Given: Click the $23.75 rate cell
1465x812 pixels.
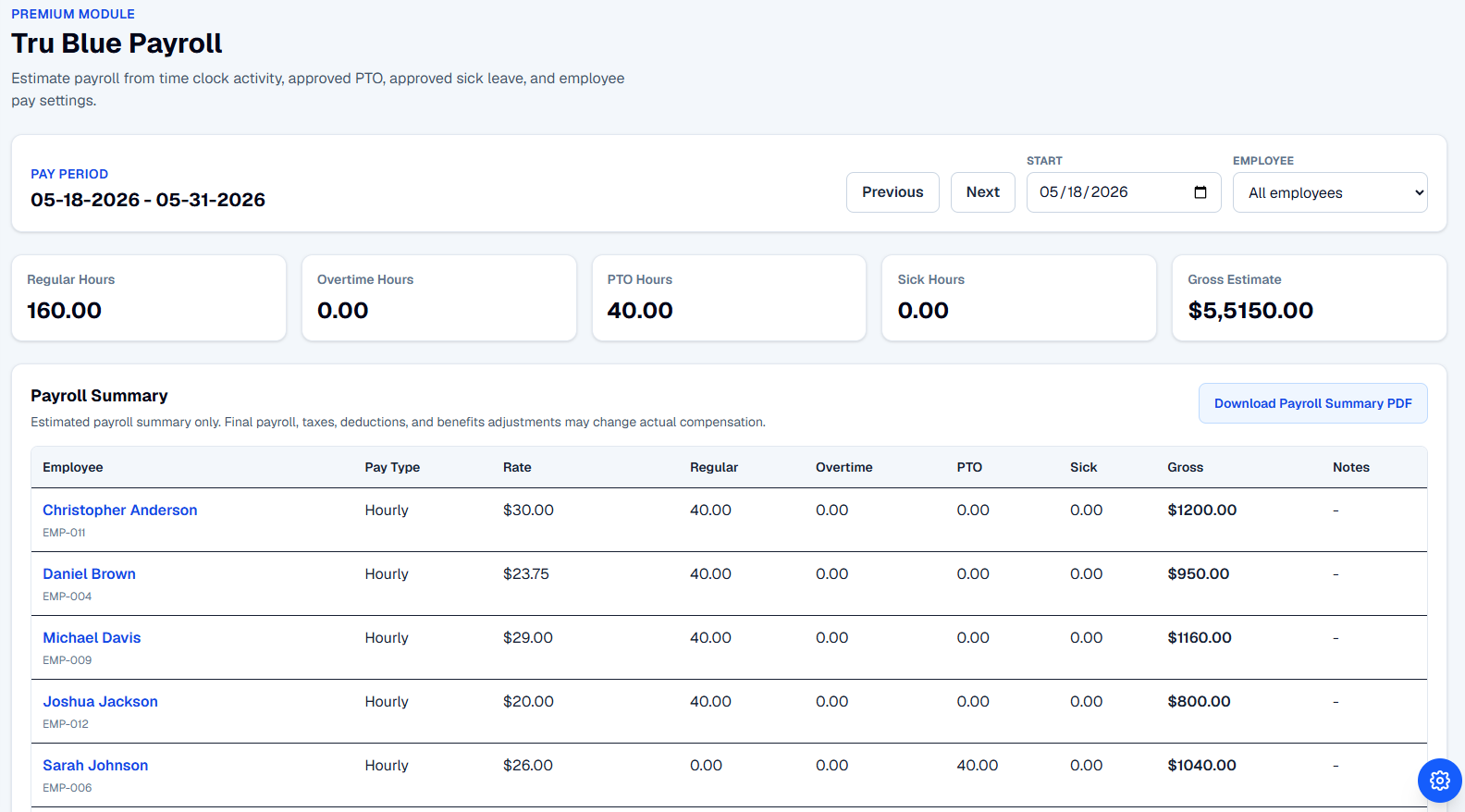Looking at the screenshot, I should pyautogui.click(x=526, y=574).
